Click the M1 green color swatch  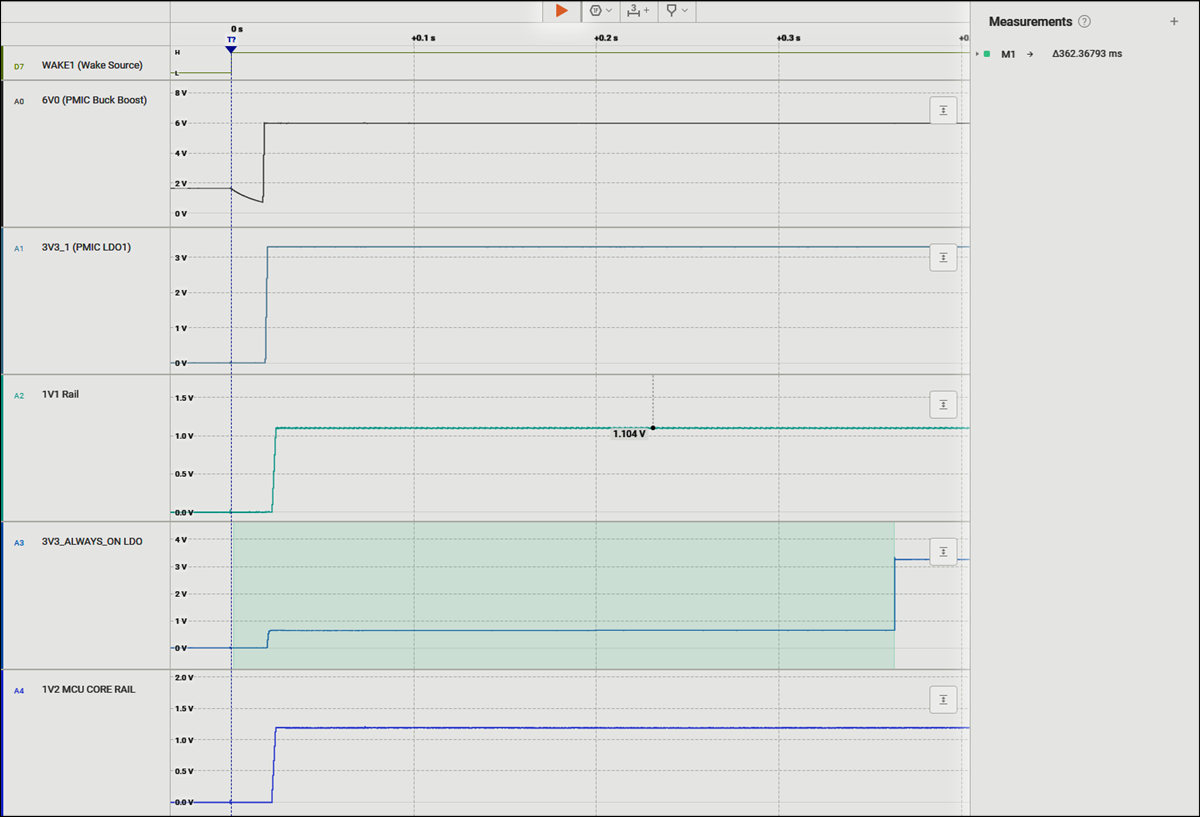[x=987, y=54]
